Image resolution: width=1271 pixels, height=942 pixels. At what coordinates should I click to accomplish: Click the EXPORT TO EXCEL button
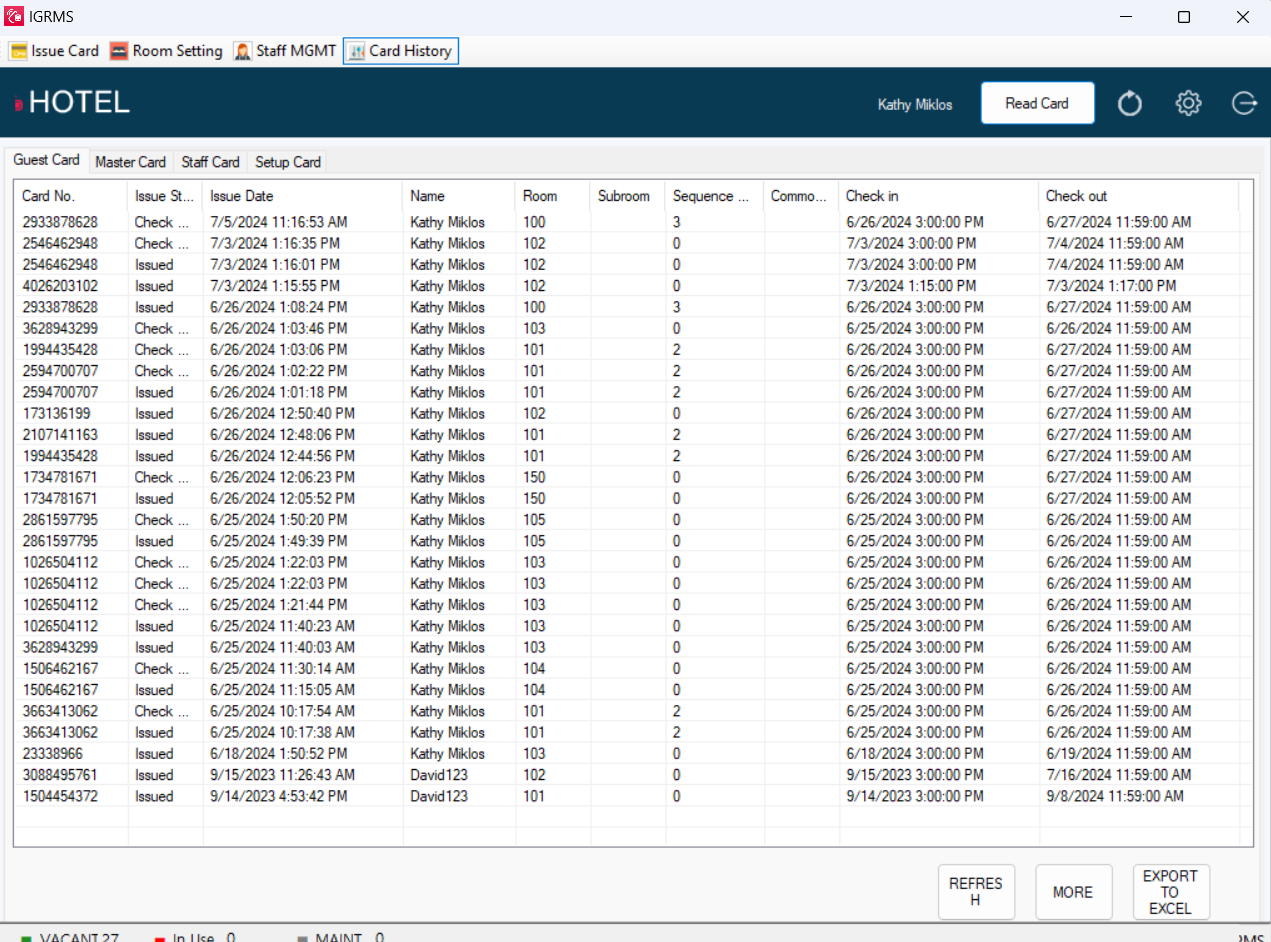point(1170,892)
